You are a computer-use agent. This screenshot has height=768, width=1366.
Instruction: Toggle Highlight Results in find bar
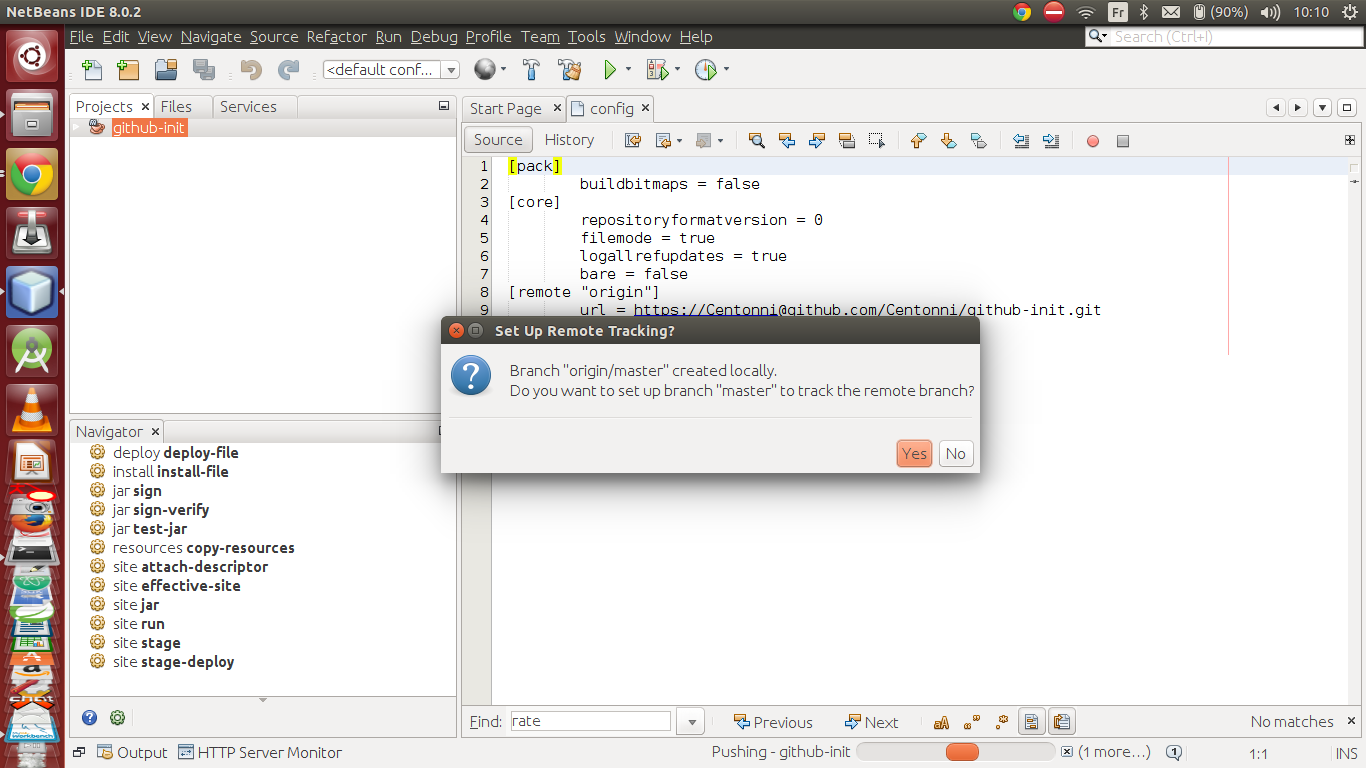coord(1032,722)
